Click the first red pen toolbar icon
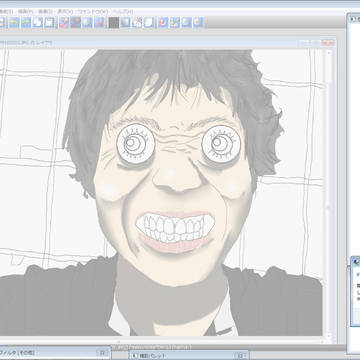Image resolution: width=360 pixels, height=360 pixels. click(x=64, y=22)
